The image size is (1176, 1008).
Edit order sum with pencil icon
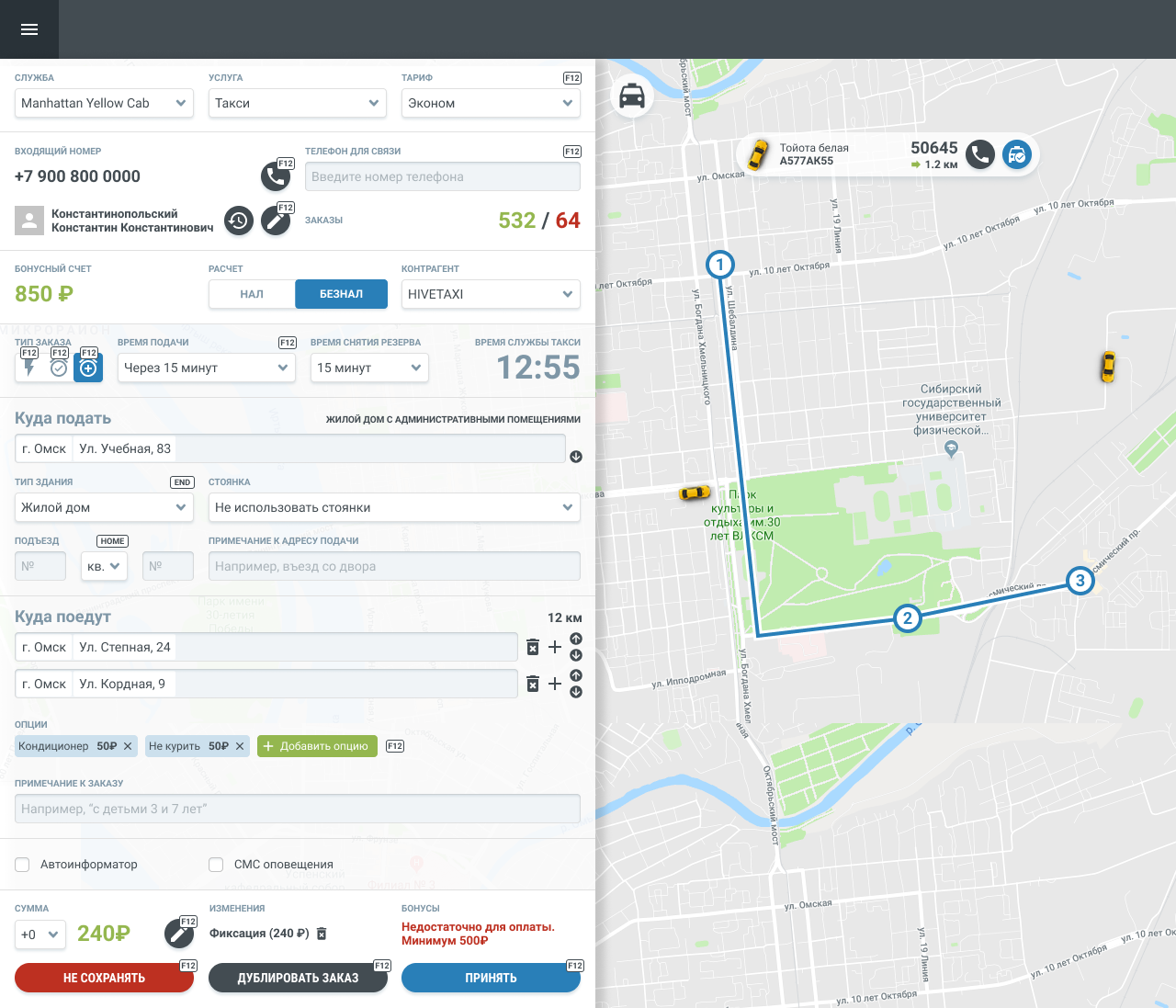coord(179,934)
